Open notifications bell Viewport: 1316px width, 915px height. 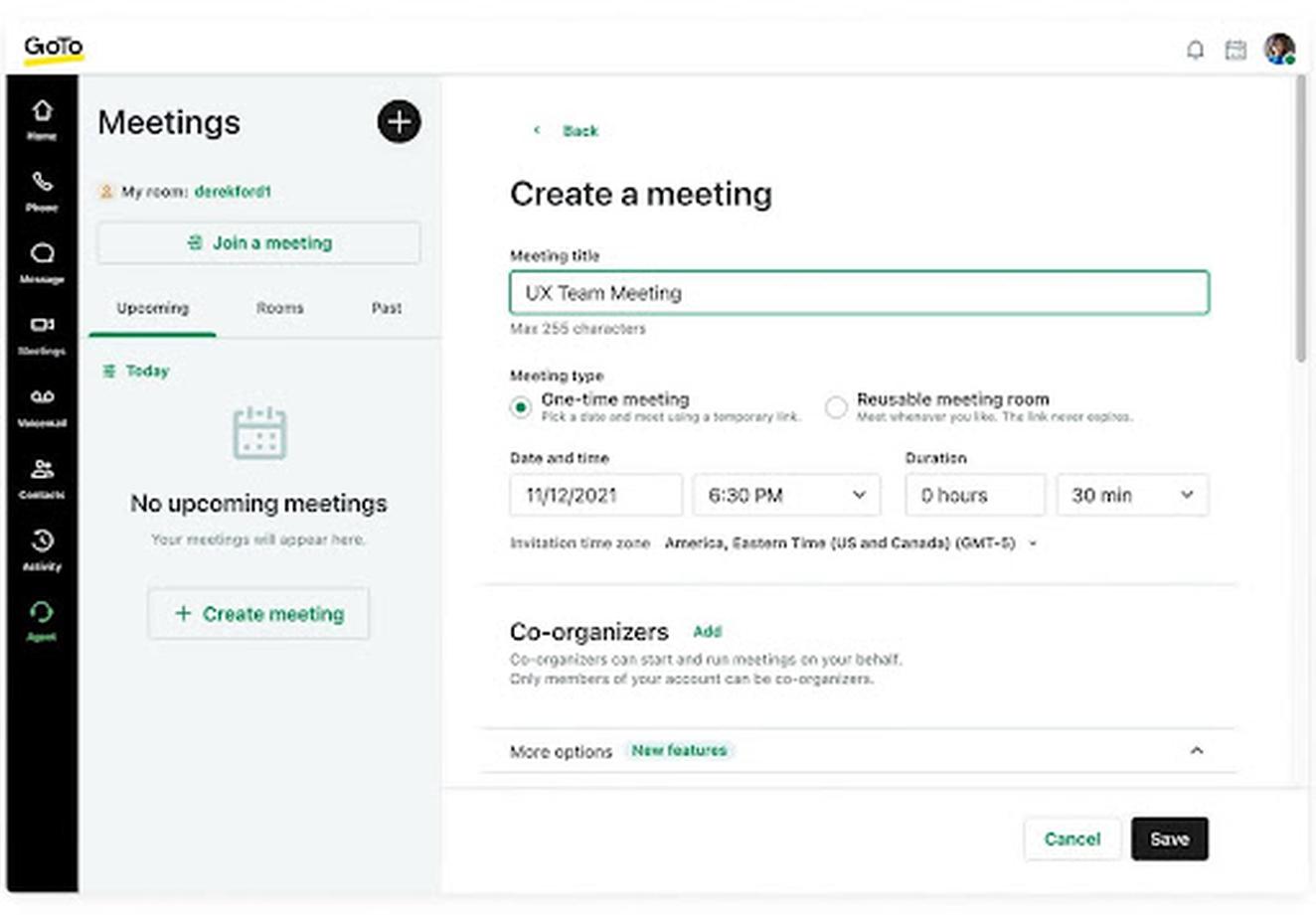(1195, 50)
